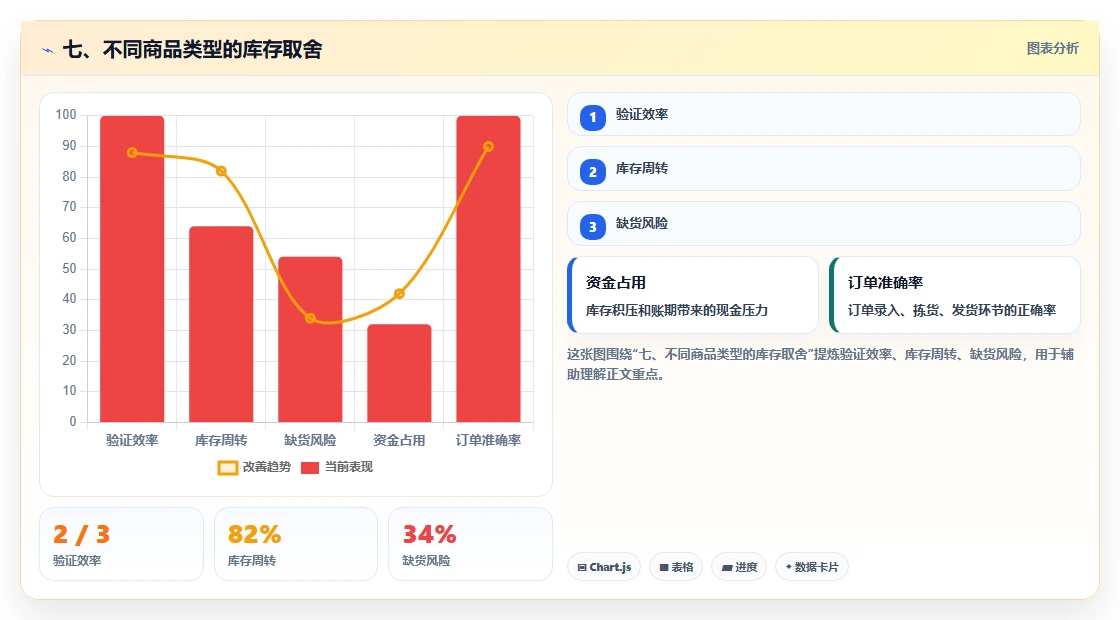
Task: Click the 82% 库存周转 stat card
Action: [296, 544]
